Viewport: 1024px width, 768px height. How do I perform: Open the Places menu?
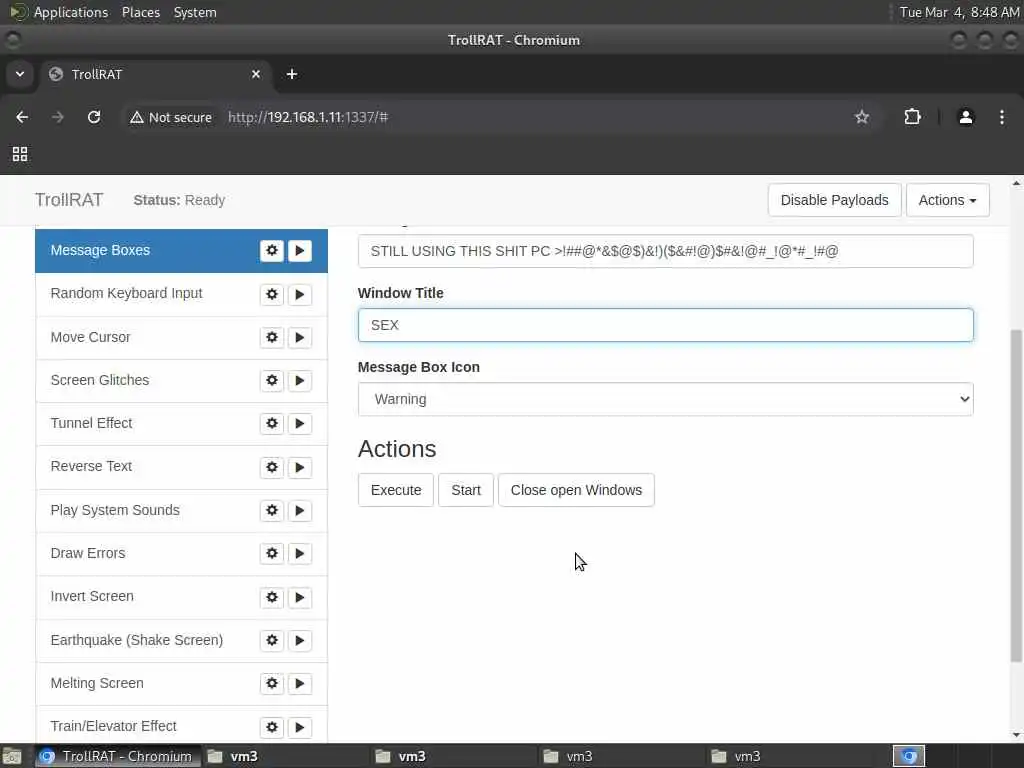click(141, 12)
